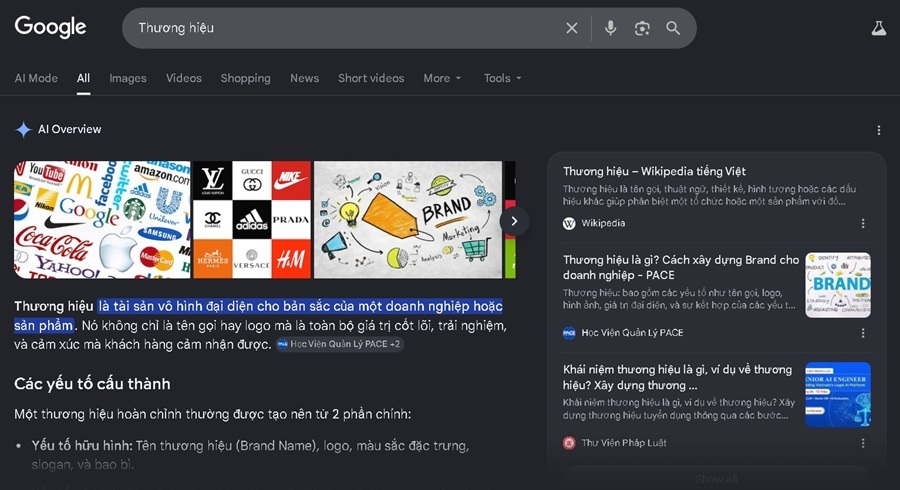Open Google Lens image search icon
Image resolution: width=900 pixels, height=490 pixels.
pos(642,28)
